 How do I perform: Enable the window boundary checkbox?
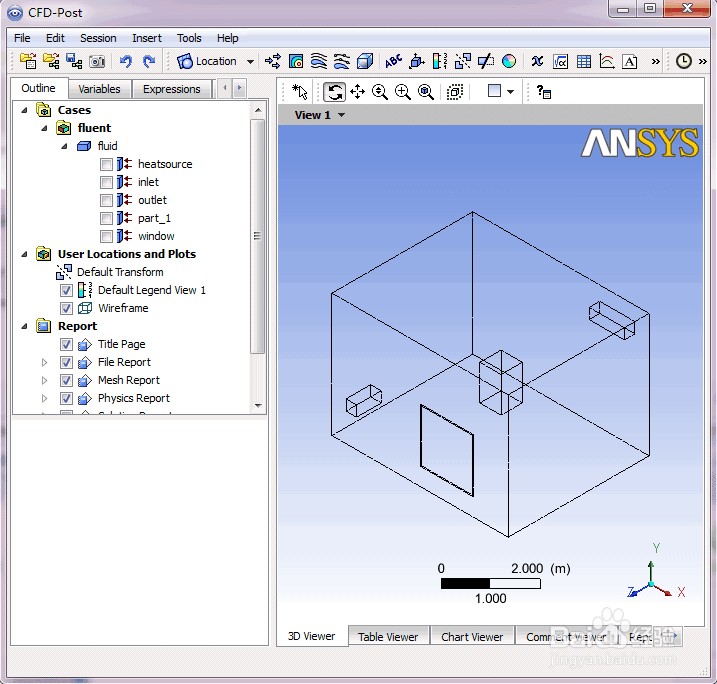106,236
